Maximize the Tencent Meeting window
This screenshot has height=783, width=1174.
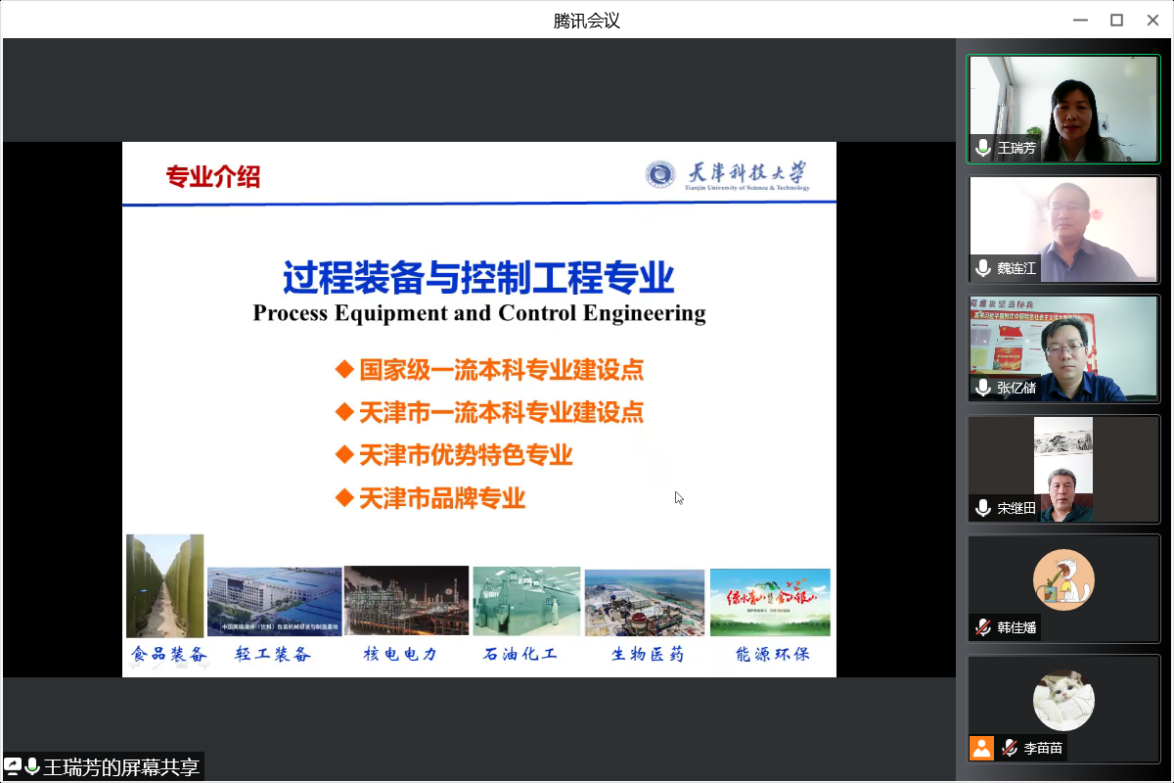pyautogui.click(x=1117, y=20)
